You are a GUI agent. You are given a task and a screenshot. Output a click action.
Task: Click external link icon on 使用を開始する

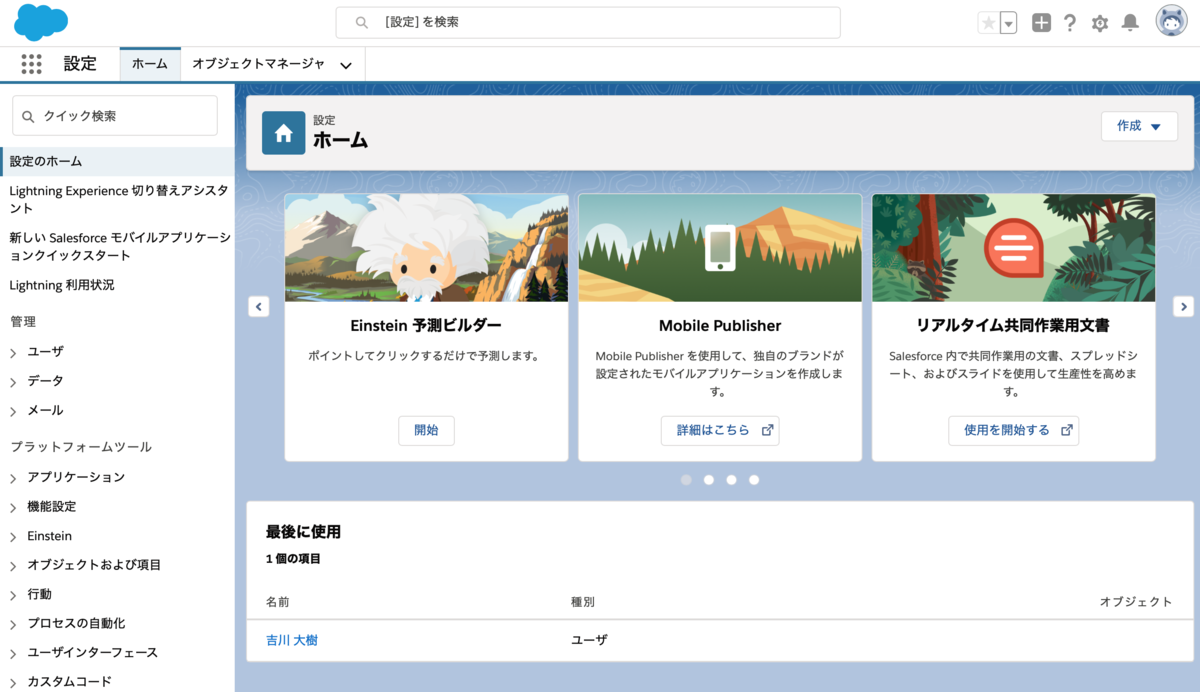1067,430
